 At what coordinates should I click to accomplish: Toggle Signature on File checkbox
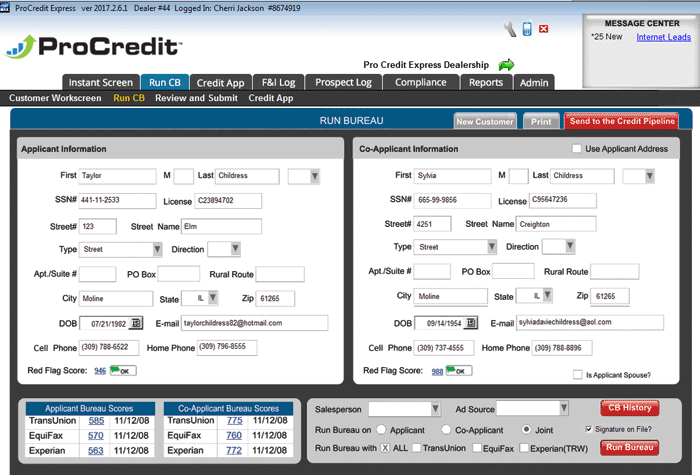[588, 429]
